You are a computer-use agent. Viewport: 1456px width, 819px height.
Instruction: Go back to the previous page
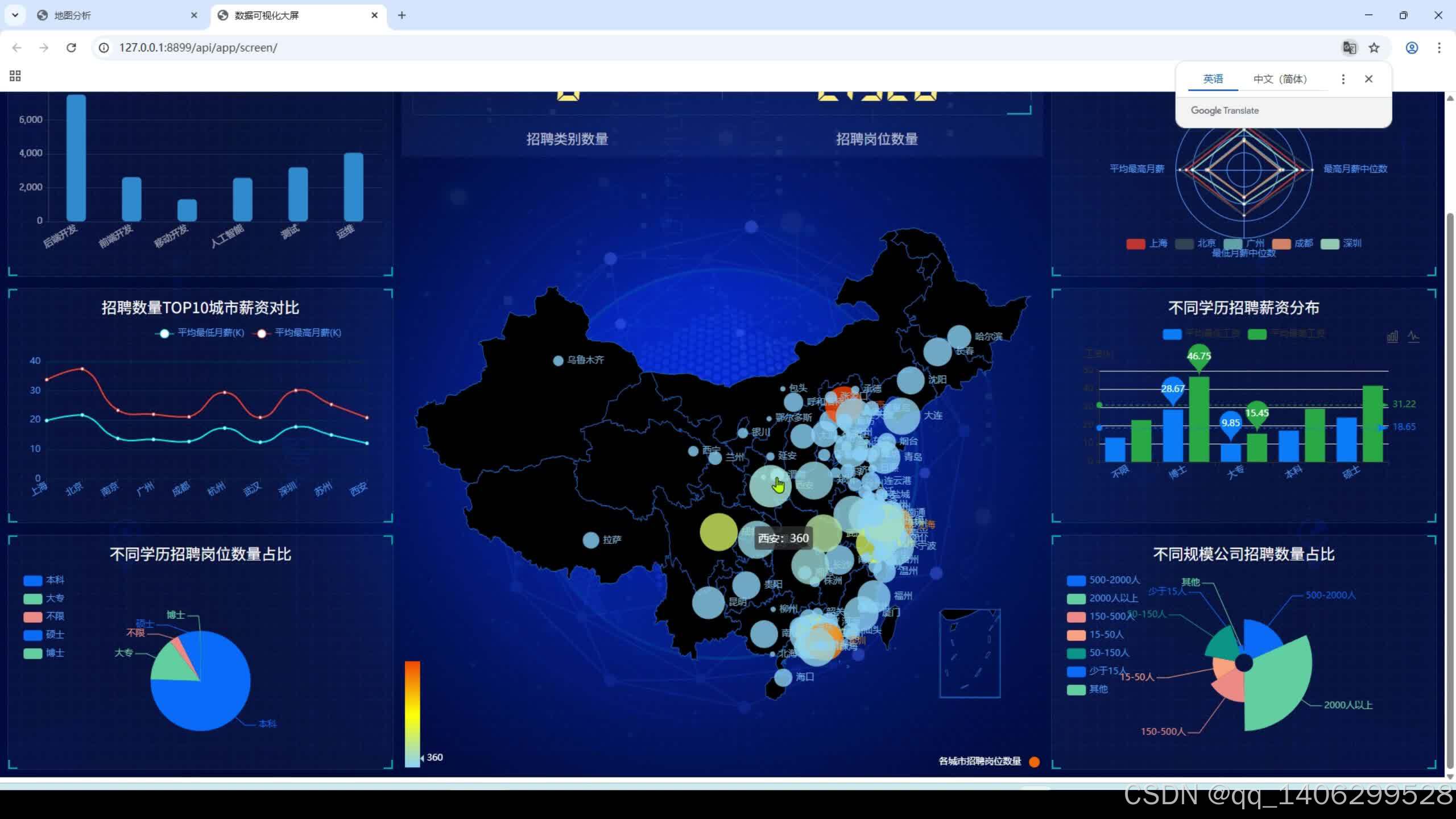pos(16,48)
